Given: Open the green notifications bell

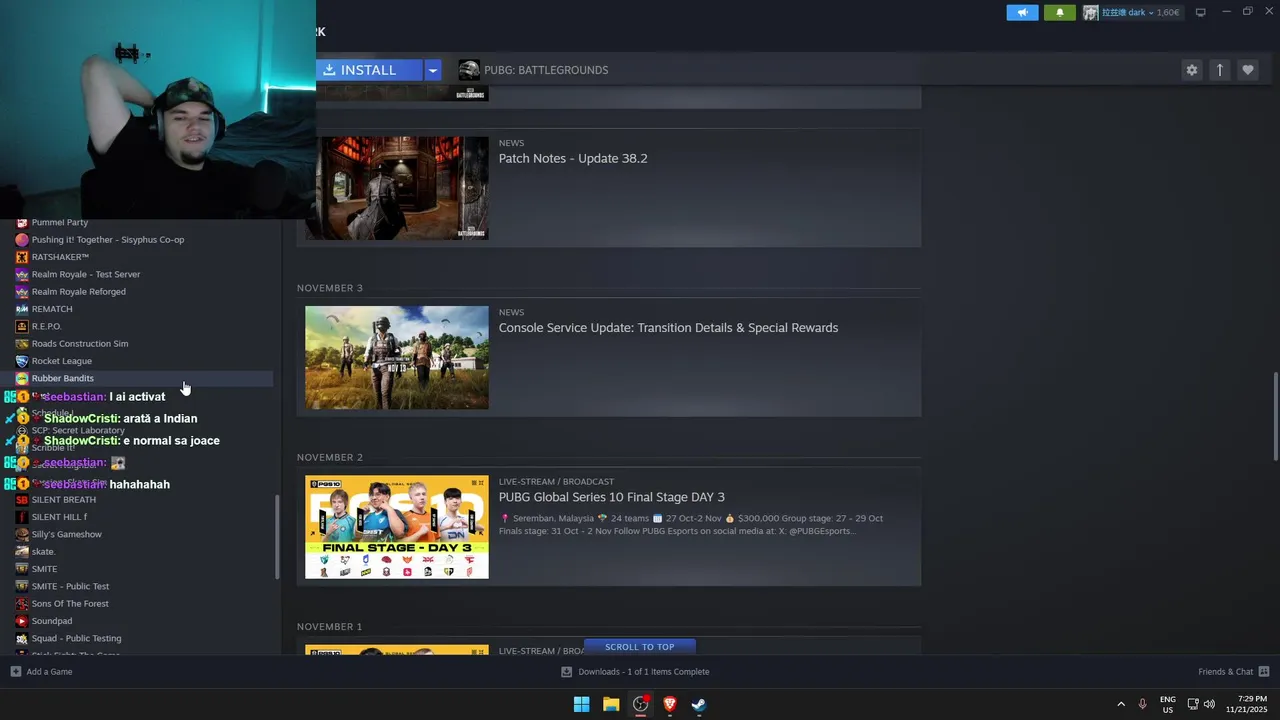Looking at the screenshot, I should 1060,13.
